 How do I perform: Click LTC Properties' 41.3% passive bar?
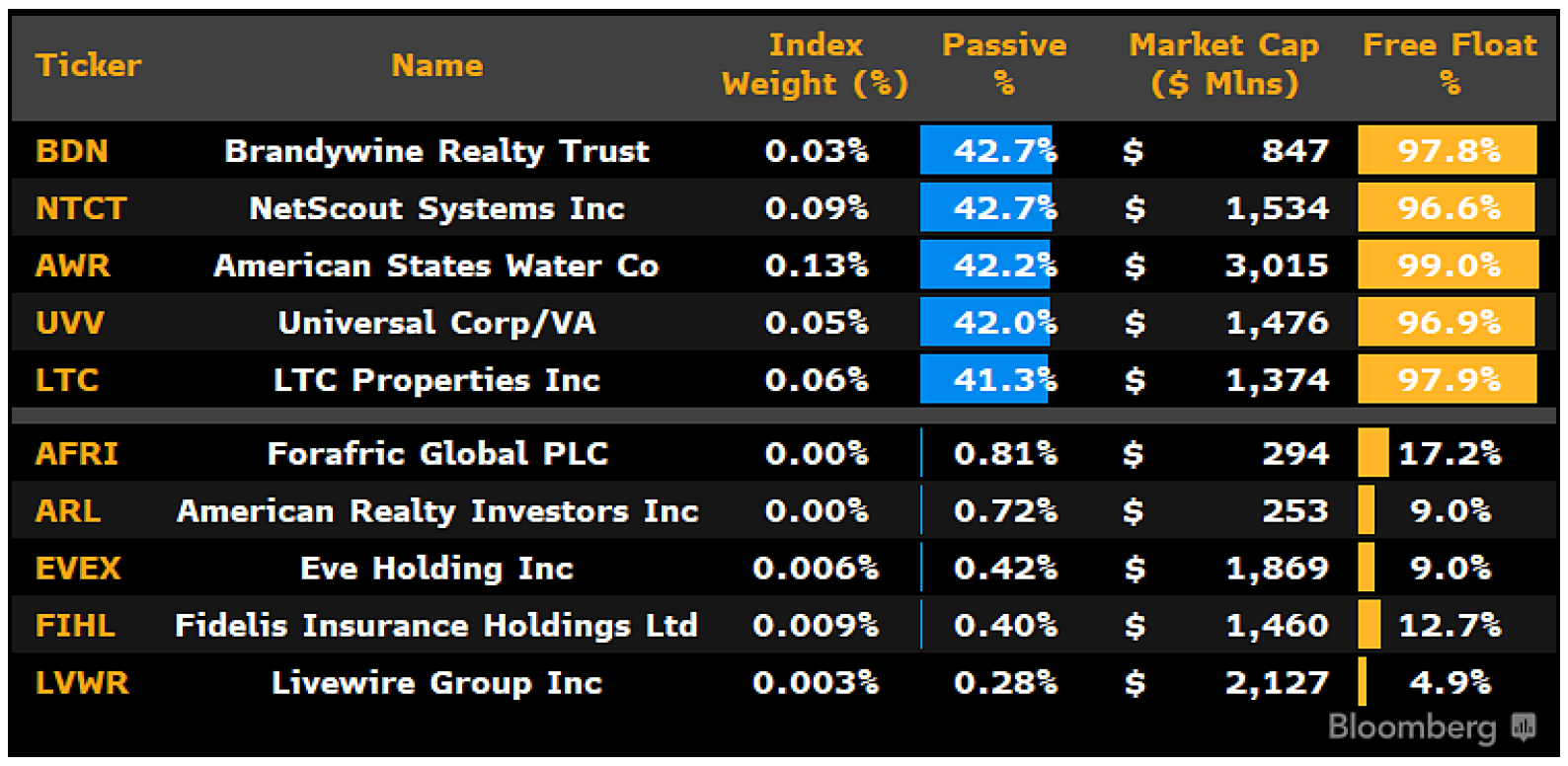[984, 380]
